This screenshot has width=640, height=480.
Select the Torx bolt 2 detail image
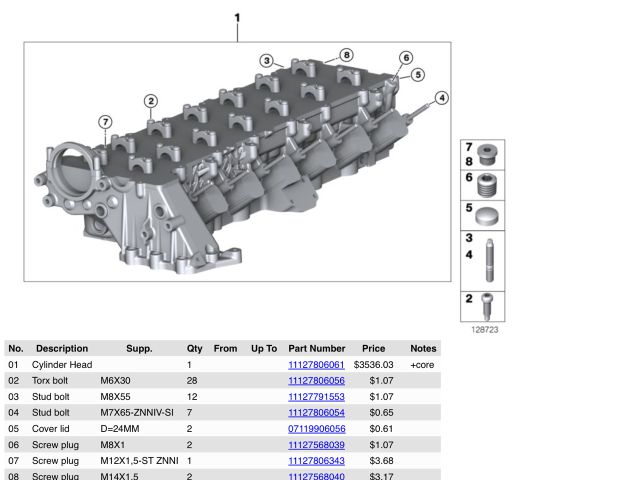488,305
